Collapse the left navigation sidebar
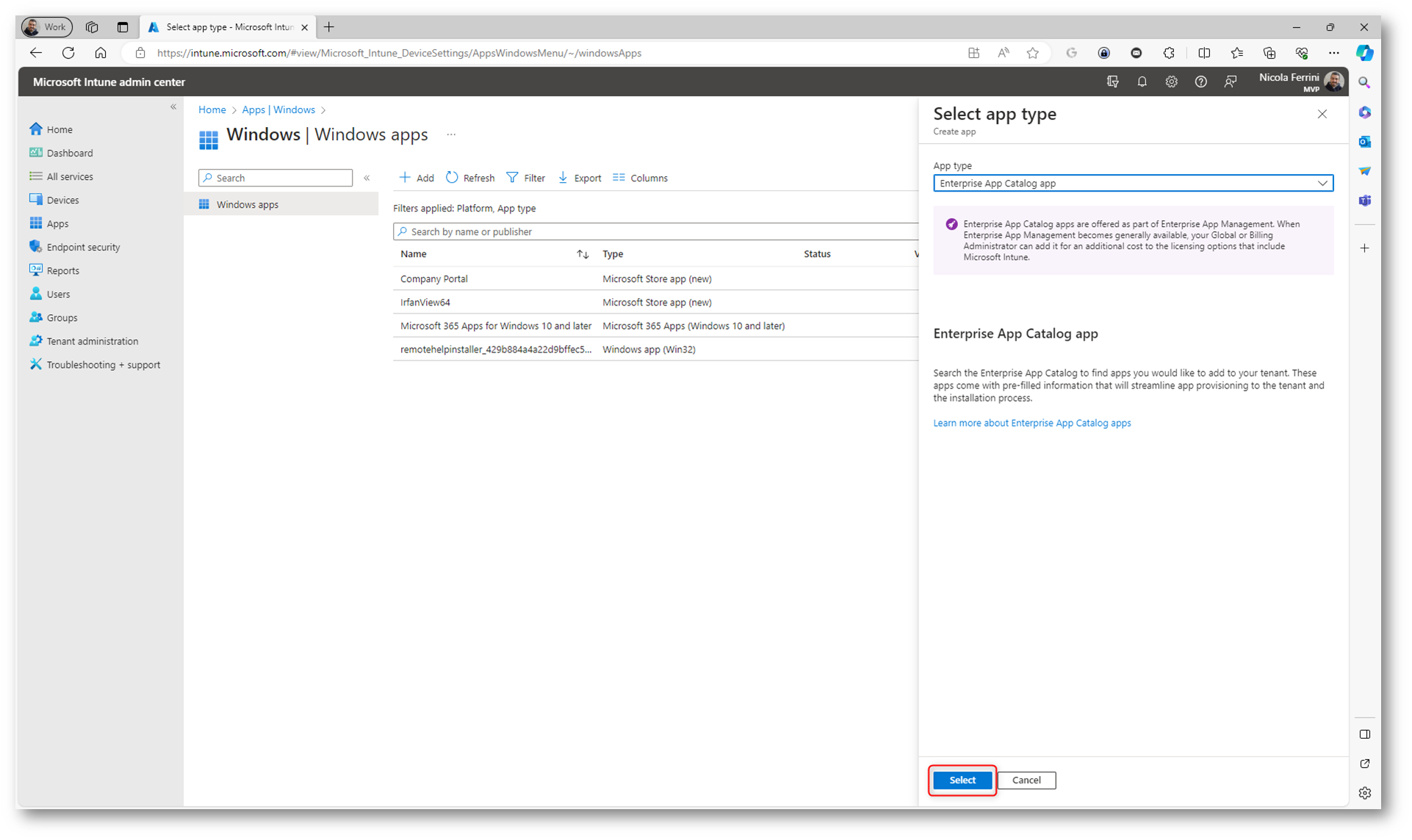1412x840 pixels. [x=173, y=107]
